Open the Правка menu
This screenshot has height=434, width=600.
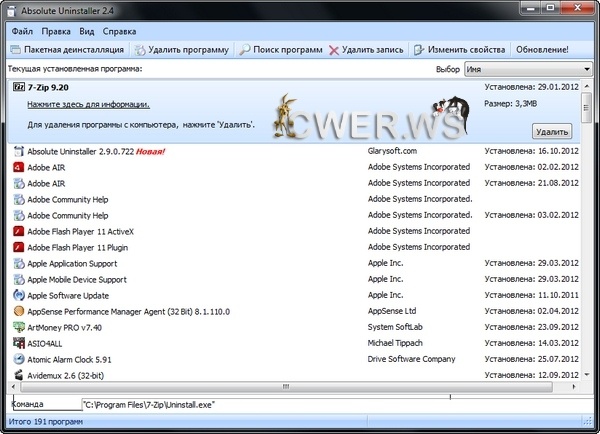56,31
